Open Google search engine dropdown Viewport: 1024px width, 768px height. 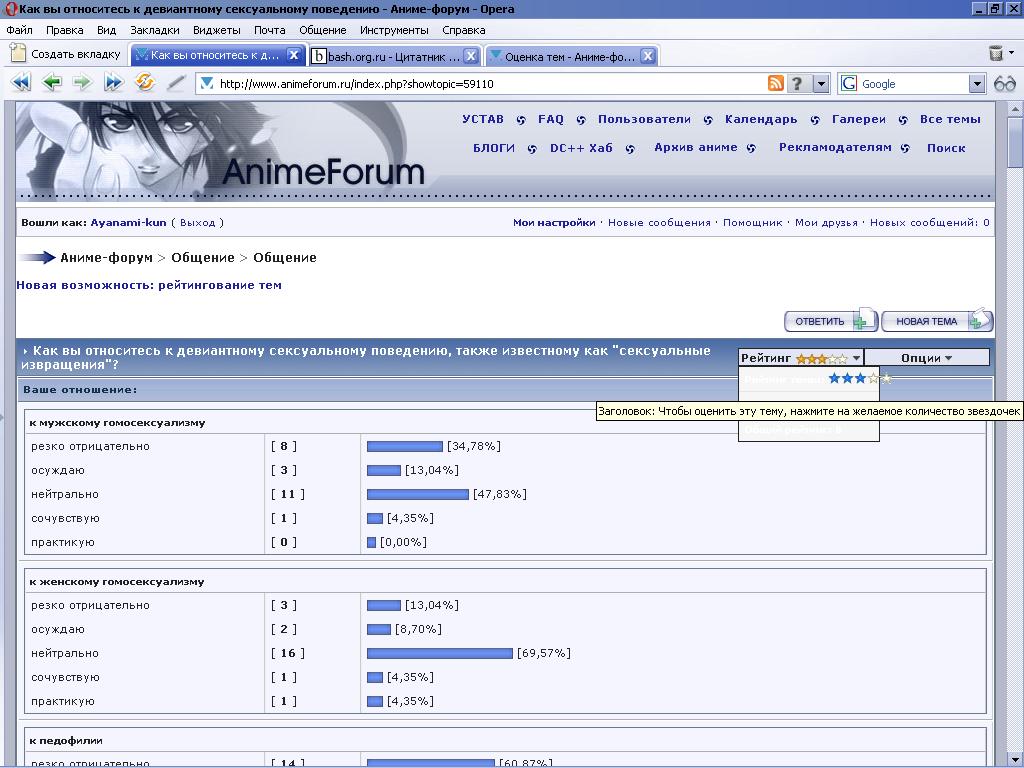[976, 84]
